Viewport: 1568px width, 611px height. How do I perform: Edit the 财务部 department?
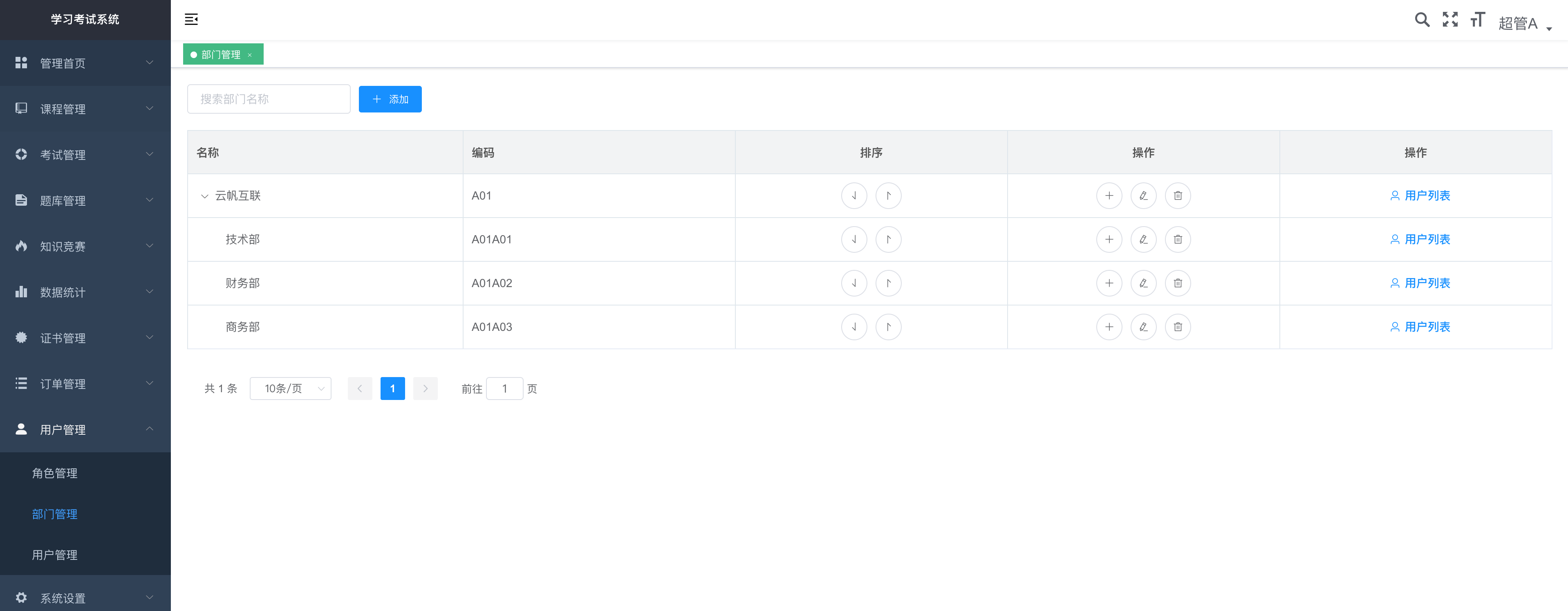point(1143,283)
